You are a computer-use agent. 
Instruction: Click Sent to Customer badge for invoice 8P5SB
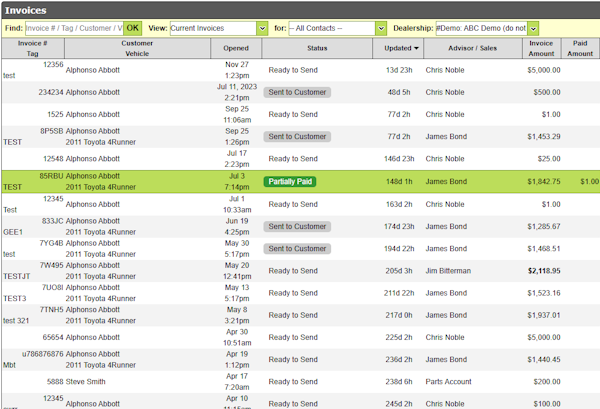pyautogui.click(x=297, y=137)
